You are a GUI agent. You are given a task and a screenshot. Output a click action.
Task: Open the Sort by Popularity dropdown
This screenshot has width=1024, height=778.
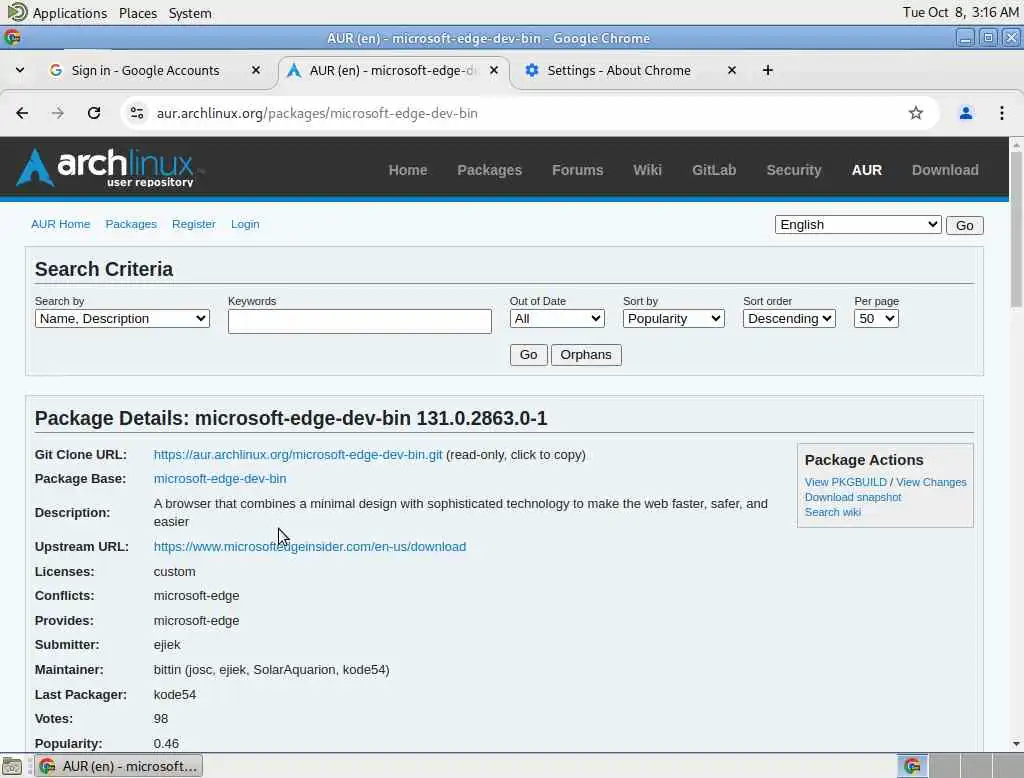673,319
